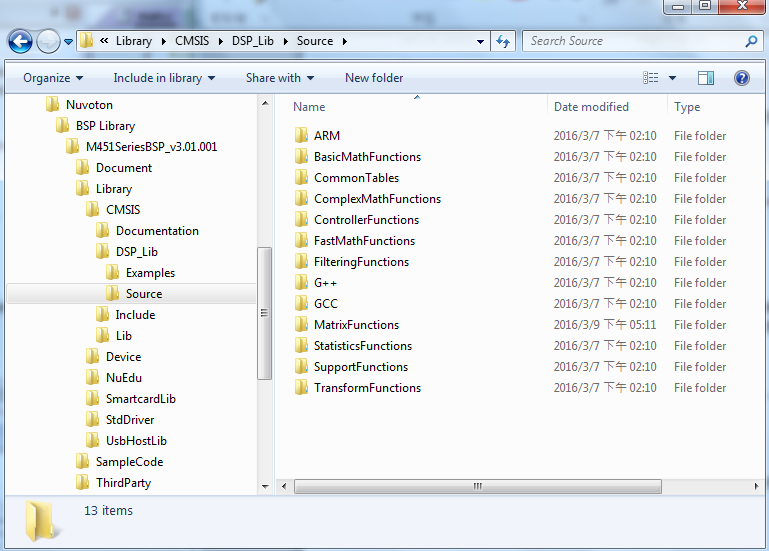Open address bar previous locations dropdown
Screen dimensions: 769x551
481,42
